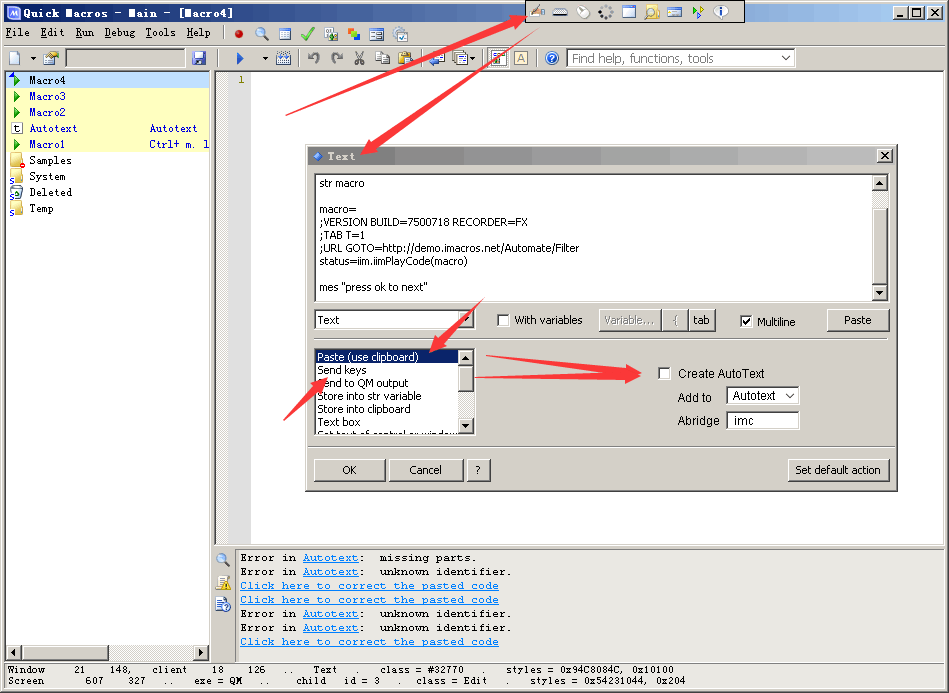Viewport: 949px width, 693px height.
Task: Click the blue Run macro arrow
Action: 240,59
